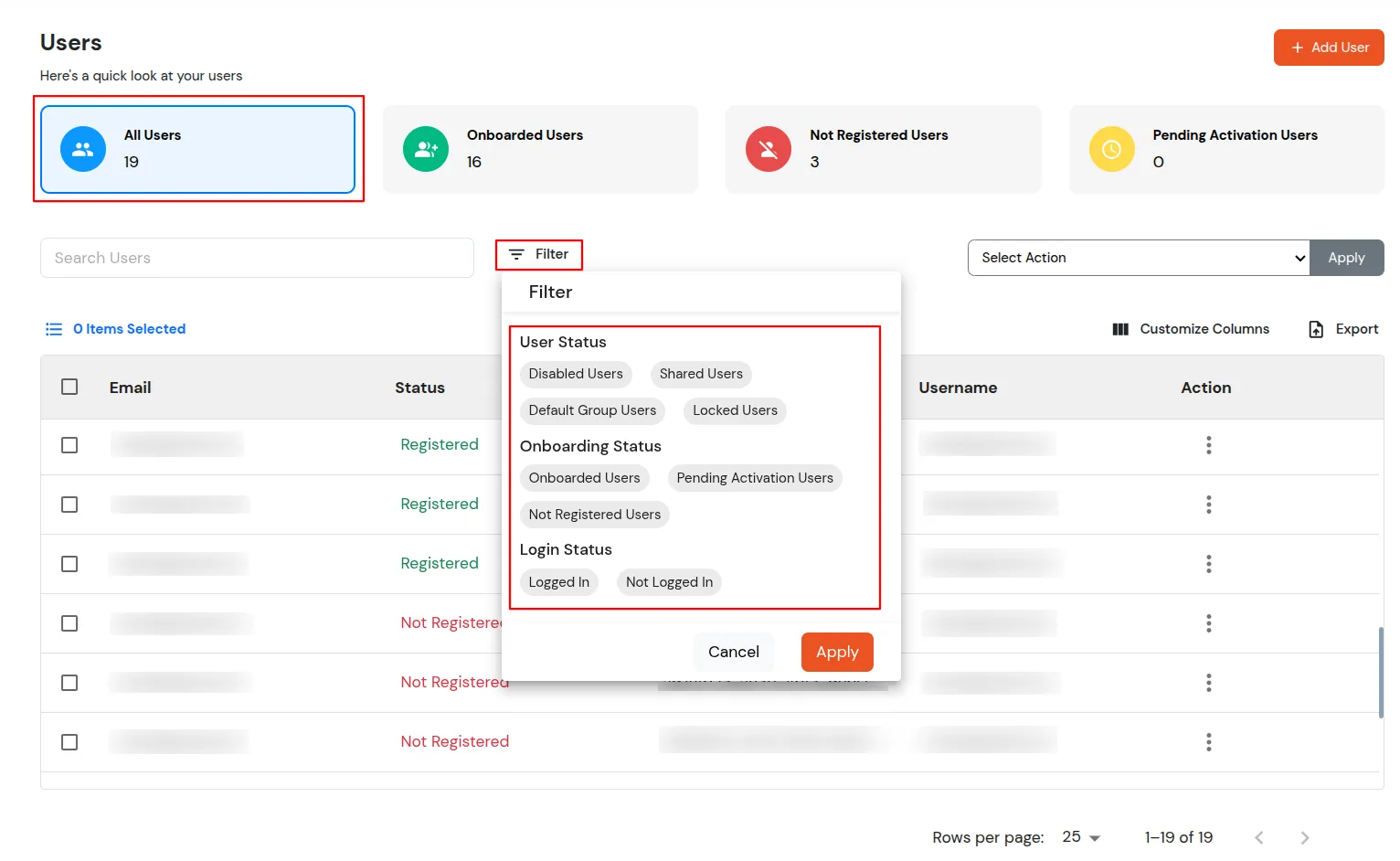This screenshot has height=861, width=1400.
Task: Select the Locked Users filter chip
Action: pos(734,410)
